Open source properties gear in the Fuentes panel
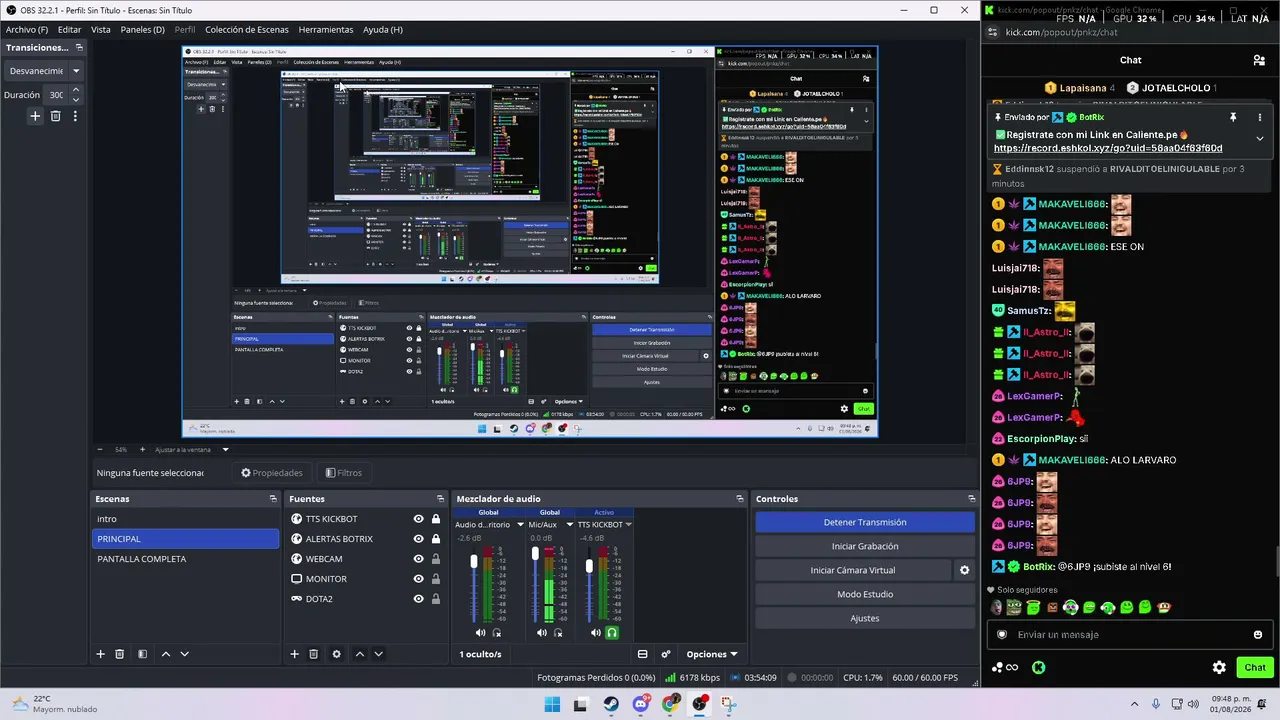 pyautogui.click(x=336, y=654)
